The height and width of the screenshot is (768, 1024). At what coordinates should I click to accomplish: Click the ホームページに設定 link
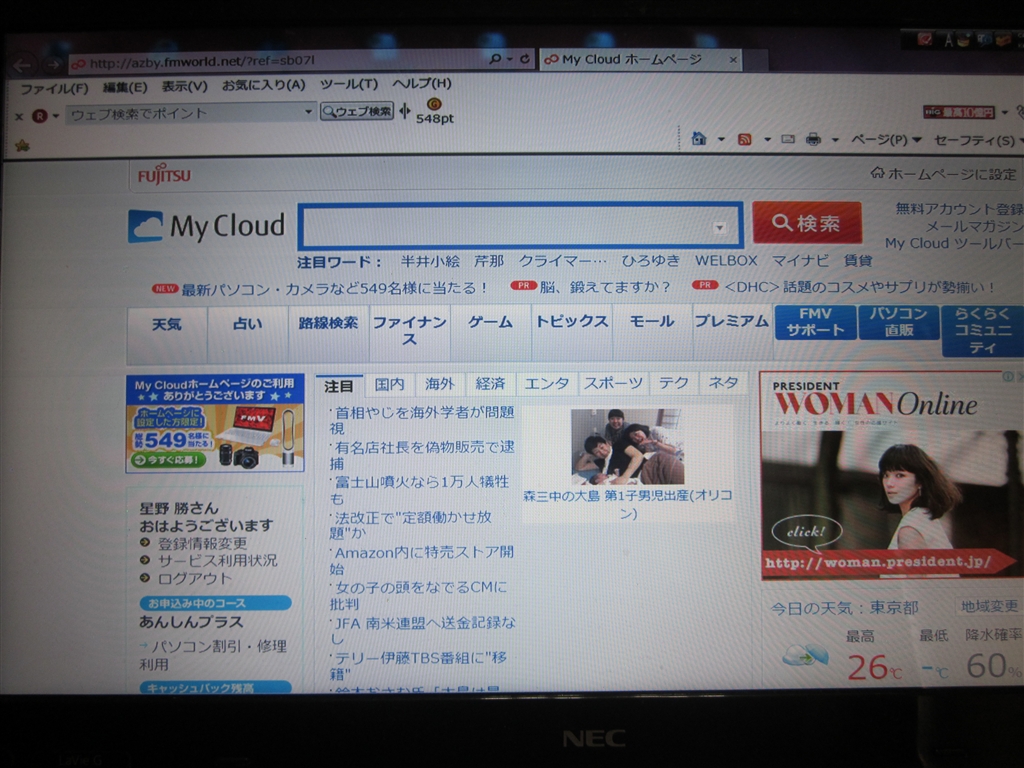click(x=944, y=174)
